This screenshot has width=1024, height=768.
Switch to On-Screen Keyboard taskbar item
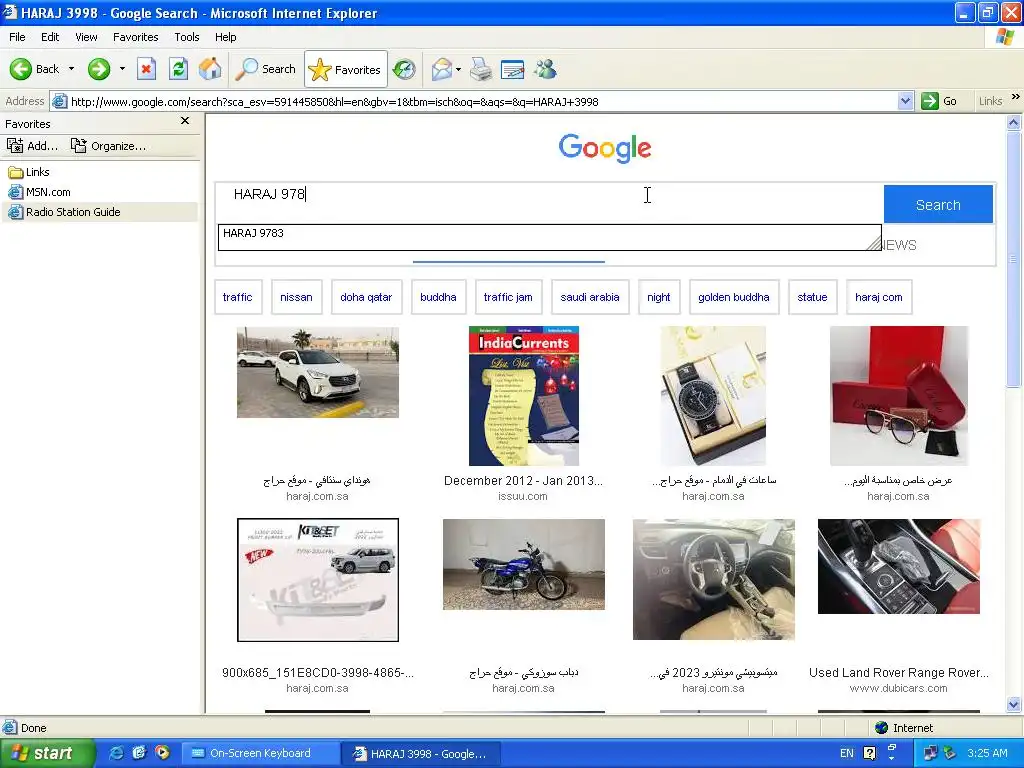click(259, 753)
